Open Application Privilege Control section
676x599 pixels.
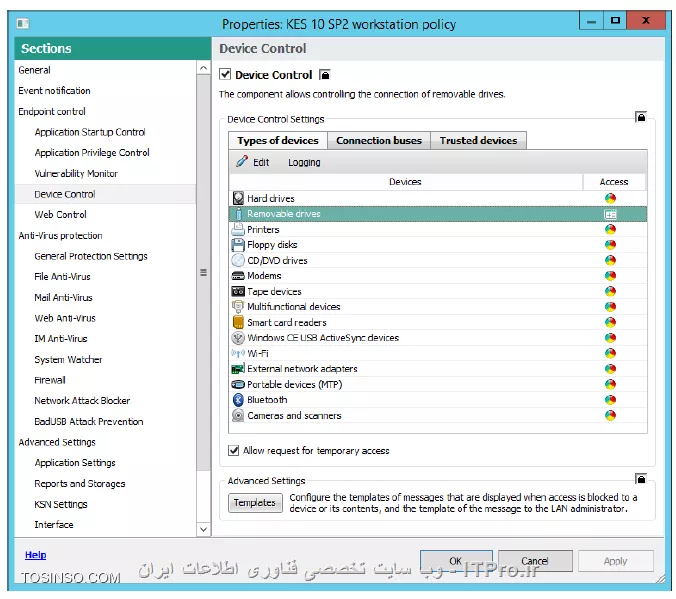(x=92, y=153)
